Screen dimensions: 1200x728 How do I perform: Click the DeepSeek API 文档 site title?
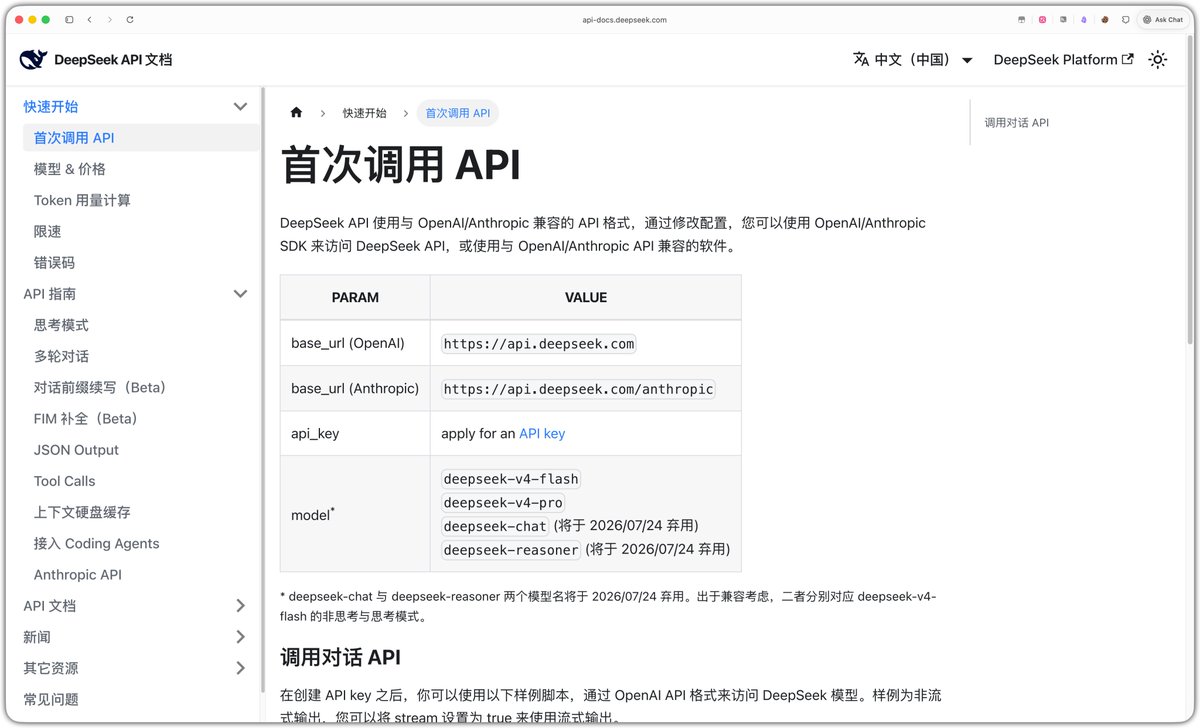[113, 60]
